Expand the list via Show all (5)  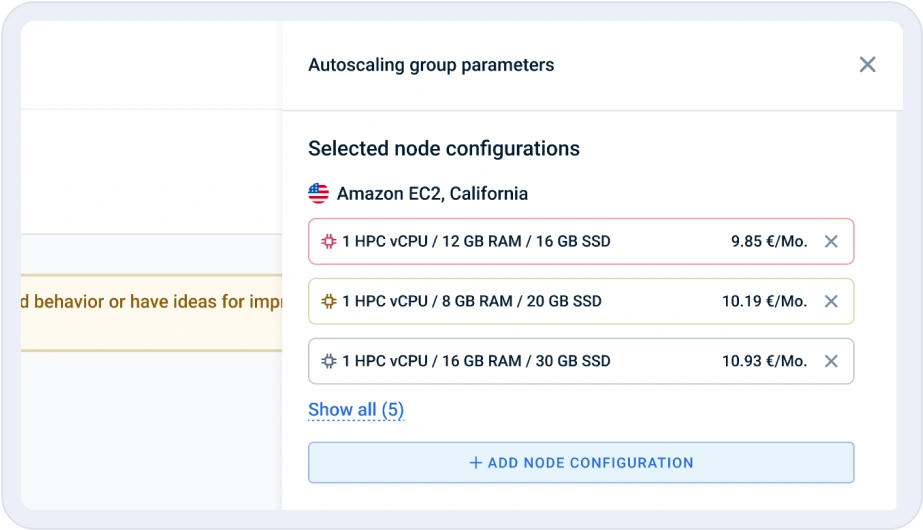(x=356, y=409)
